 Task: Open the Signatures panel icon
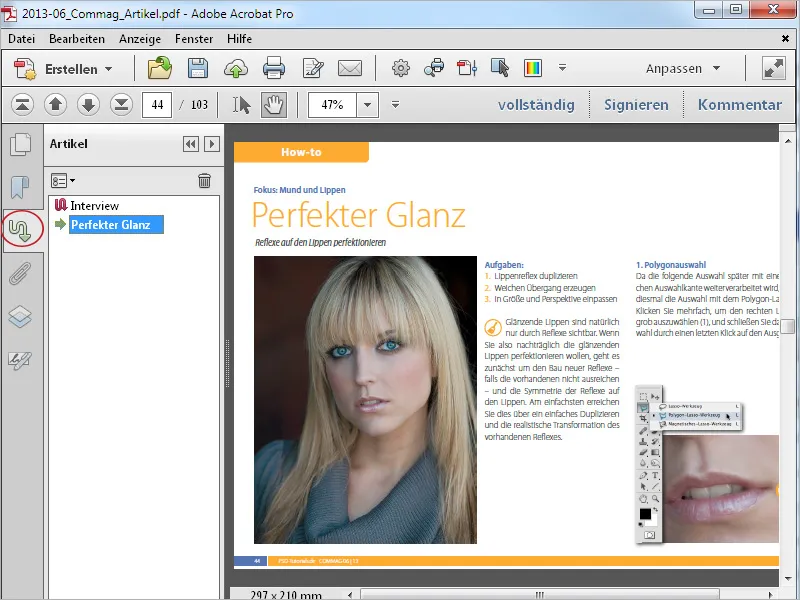(20, 360)
